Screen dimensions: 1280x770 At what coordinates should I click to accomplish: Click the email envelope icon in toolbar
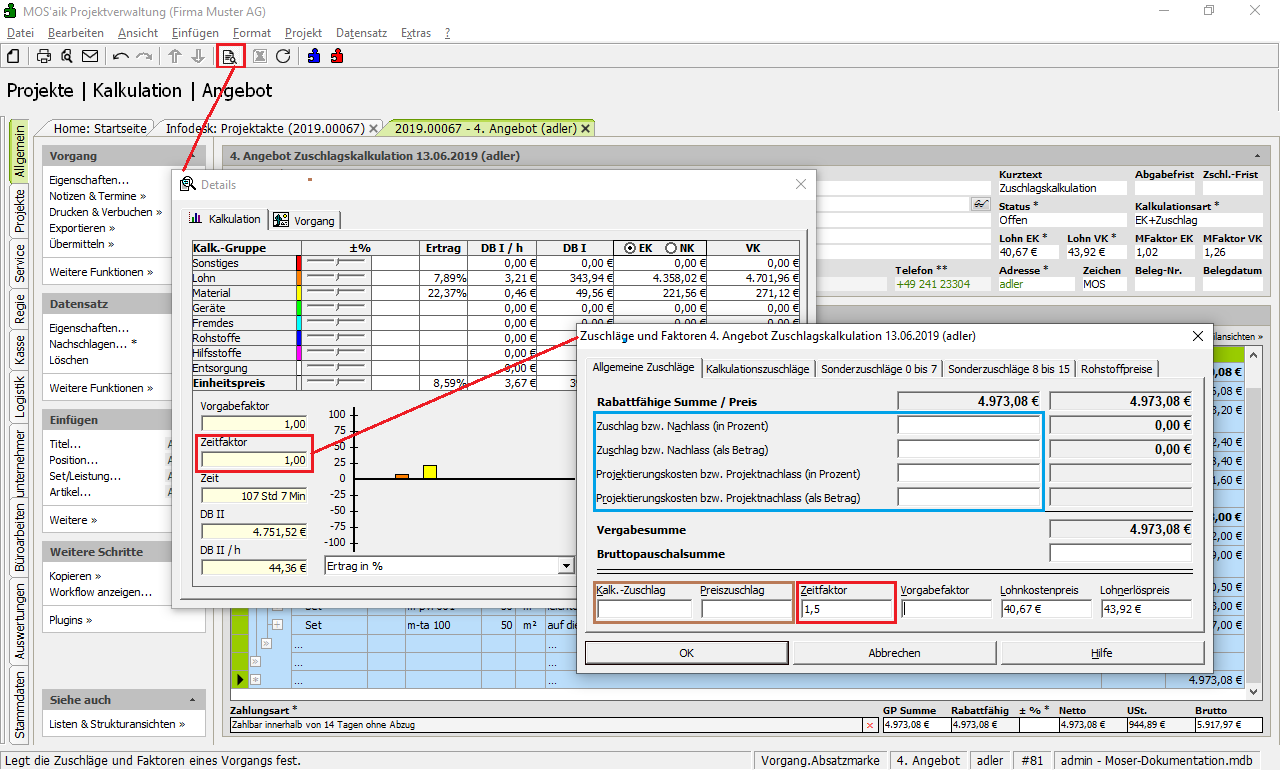pyautogui.click(x=90, y=56)
